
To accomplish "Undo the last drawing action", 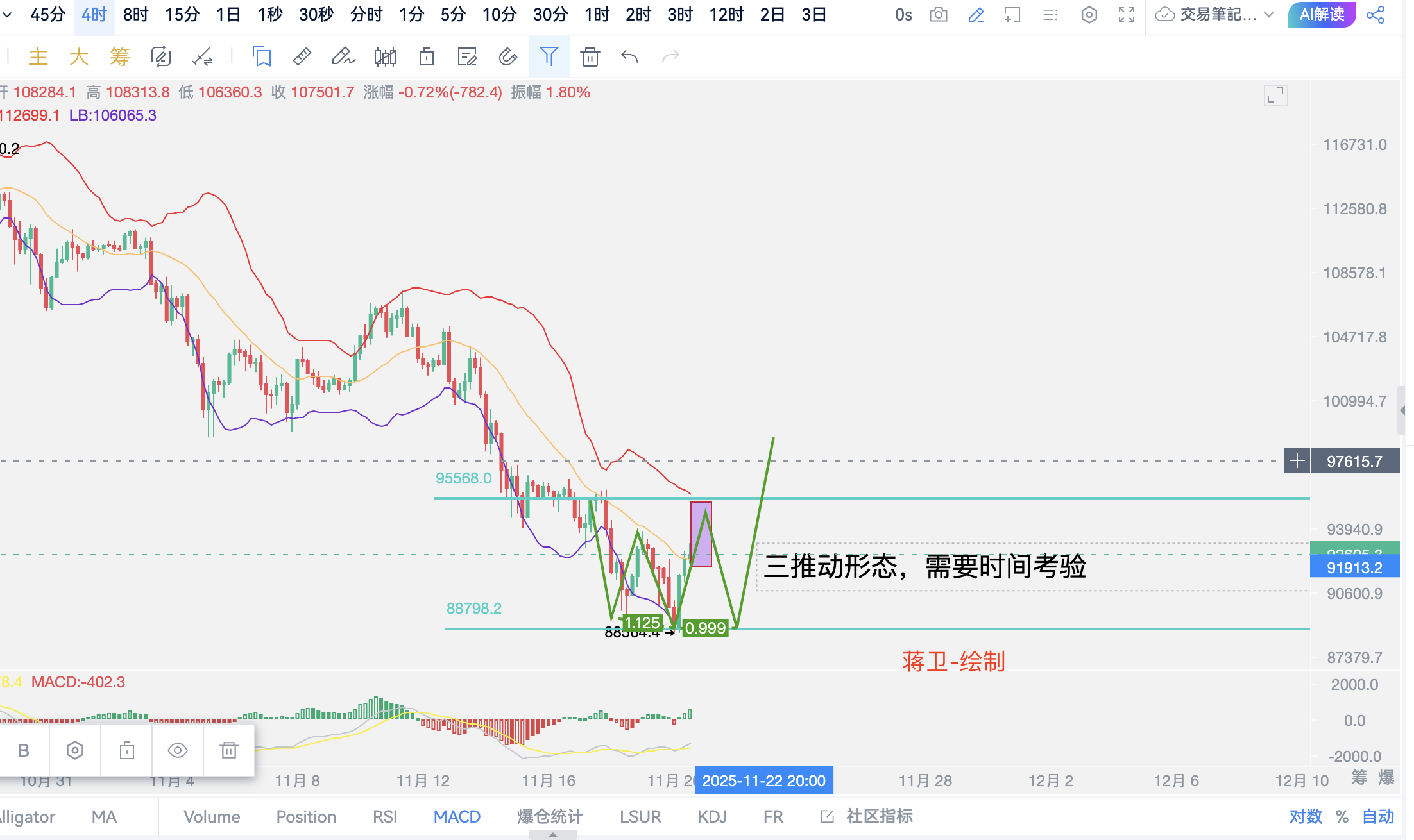I will pyautogui.click(x=629, y=57).
